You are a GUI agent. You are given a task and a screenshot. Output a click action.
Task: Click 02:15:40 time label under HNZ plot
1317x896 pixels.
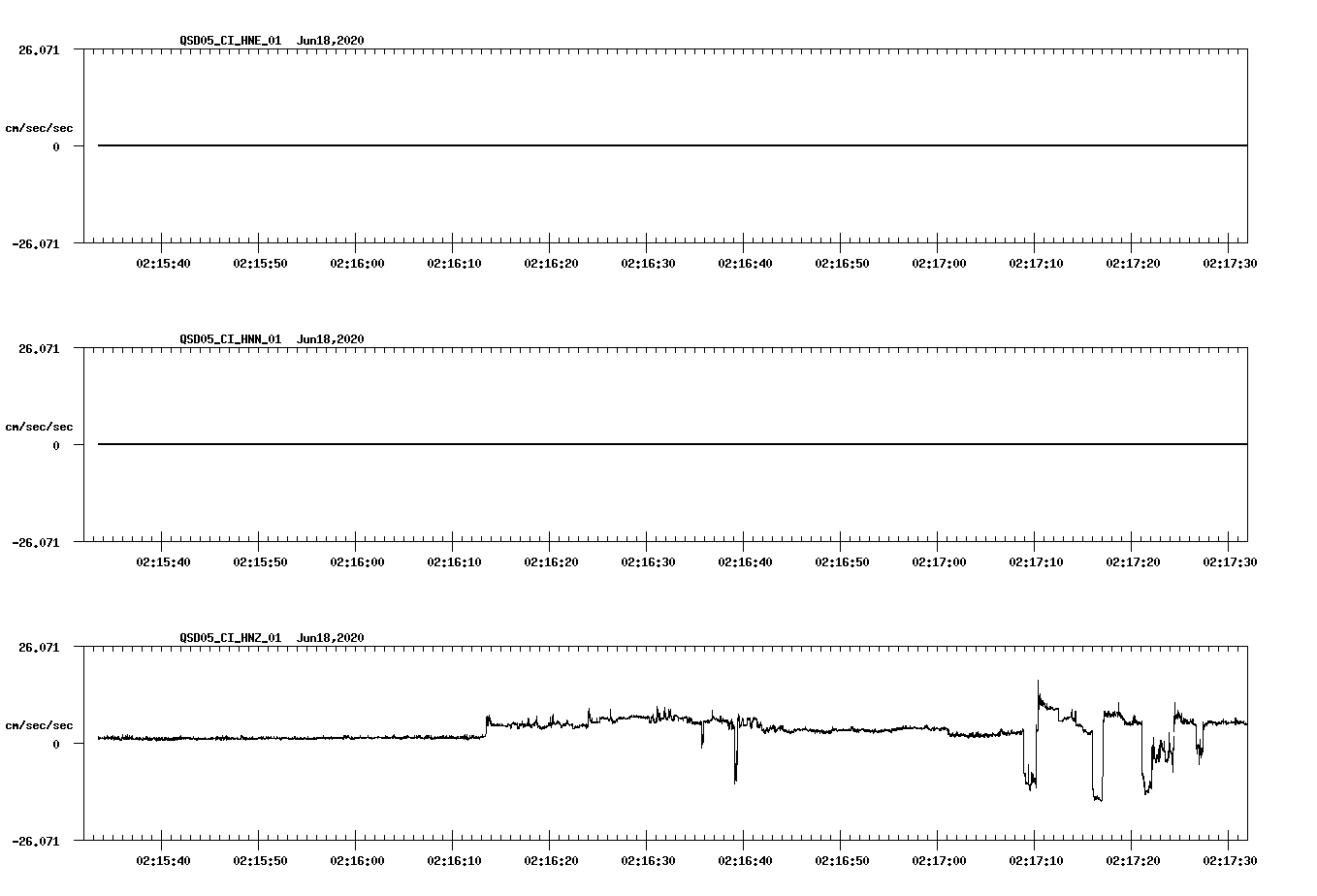[163, 861]
